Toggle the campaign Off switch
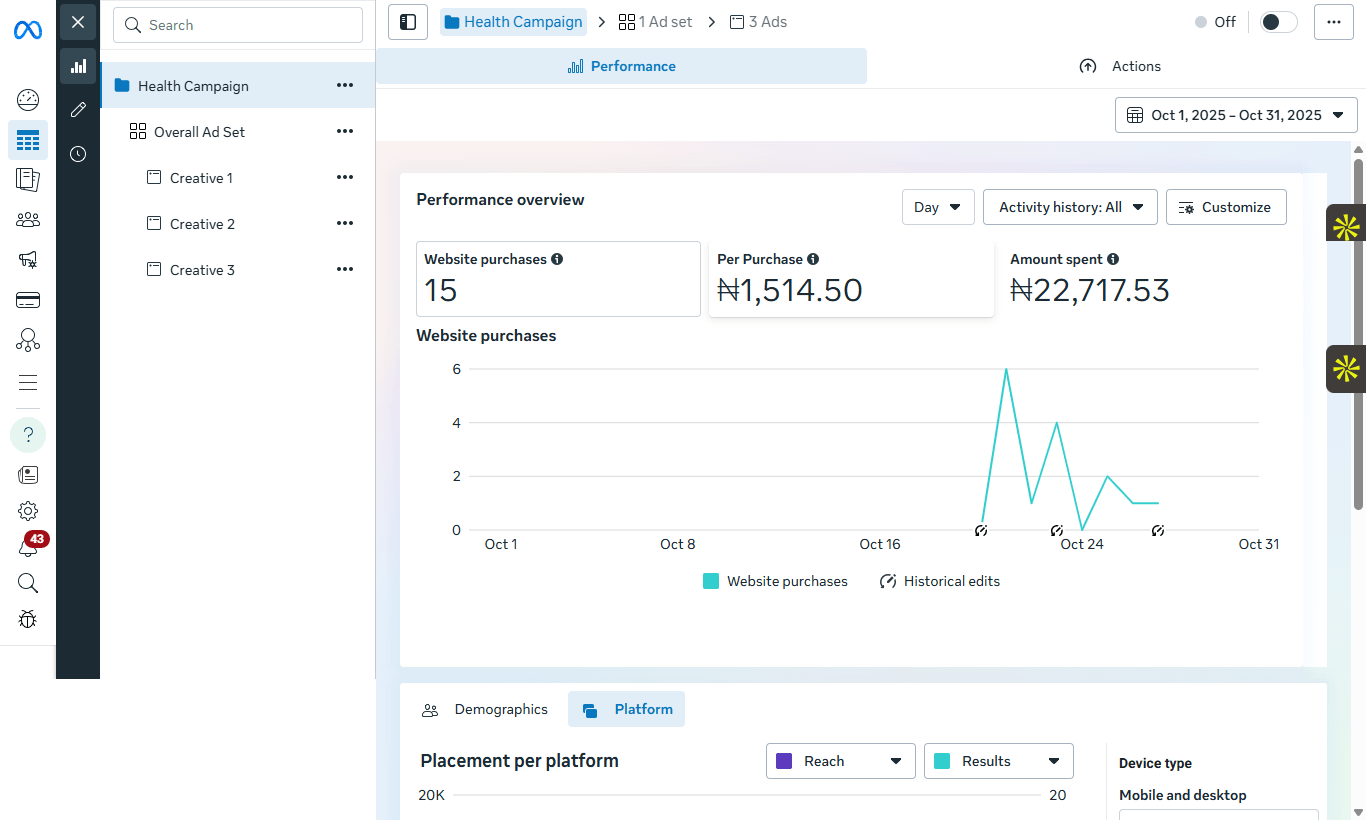 [x=1278, y=22]
